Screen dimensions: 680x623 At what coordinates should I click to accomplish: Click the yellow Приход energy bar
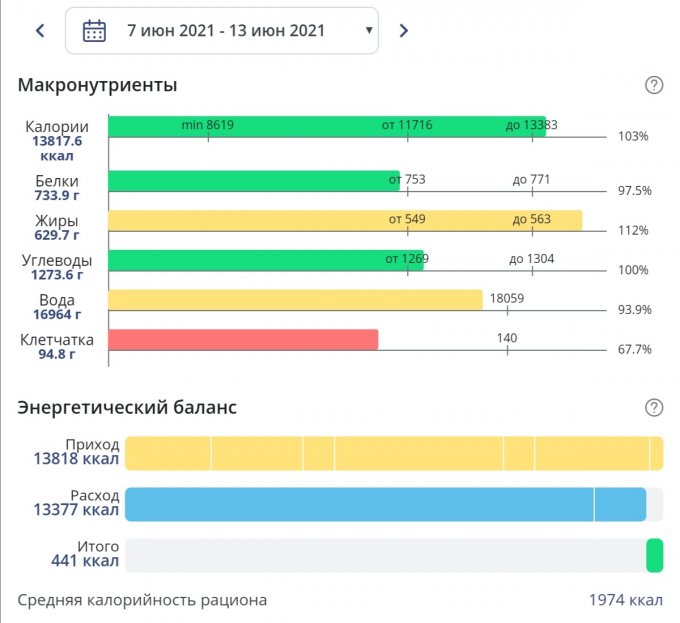coord(393,453)
